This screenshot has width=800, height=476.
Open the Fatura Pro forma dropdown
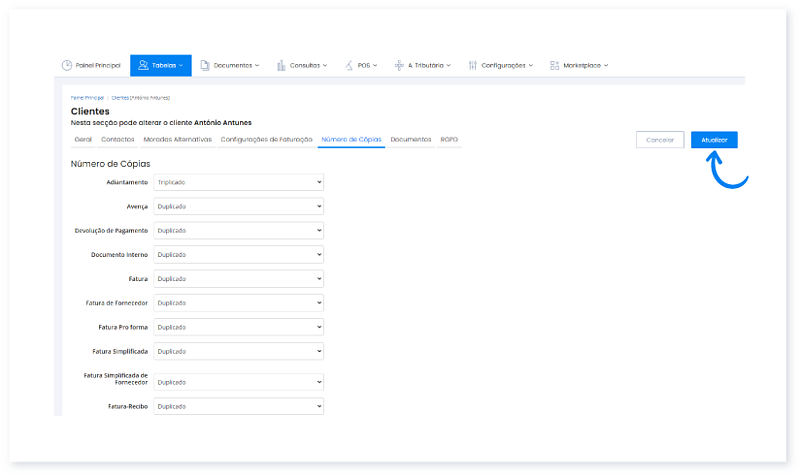click(239, 327)
